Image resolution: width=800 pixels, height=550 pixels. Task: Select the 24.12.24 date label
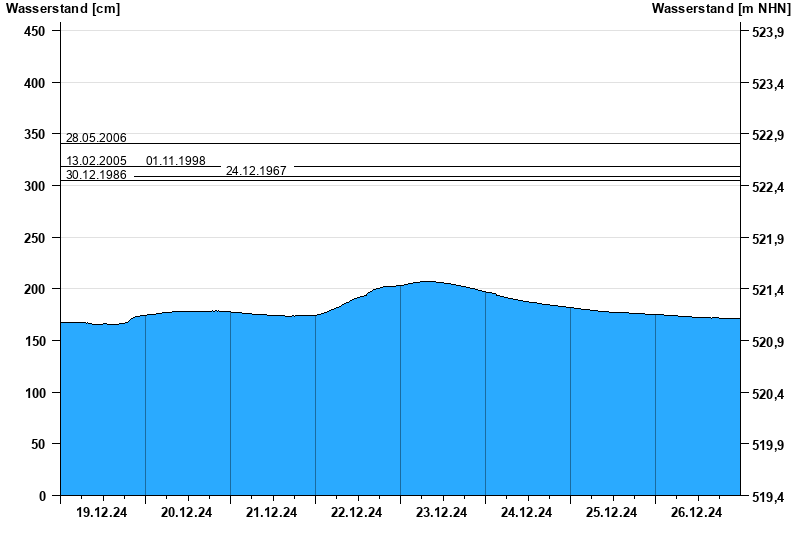click(527, 513)
